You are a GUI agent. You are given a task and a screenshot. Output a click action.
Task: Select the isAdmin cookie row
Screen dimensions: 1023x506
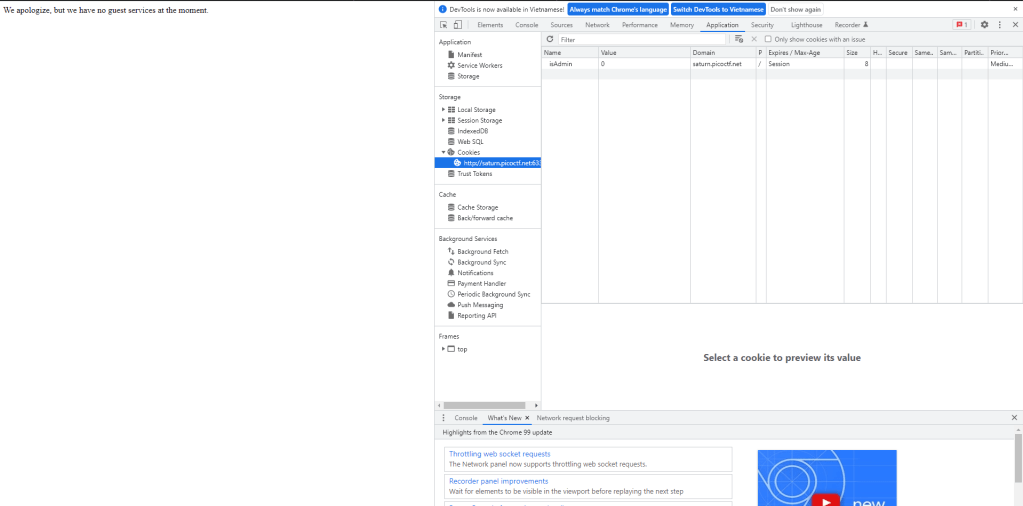[570, 63]
